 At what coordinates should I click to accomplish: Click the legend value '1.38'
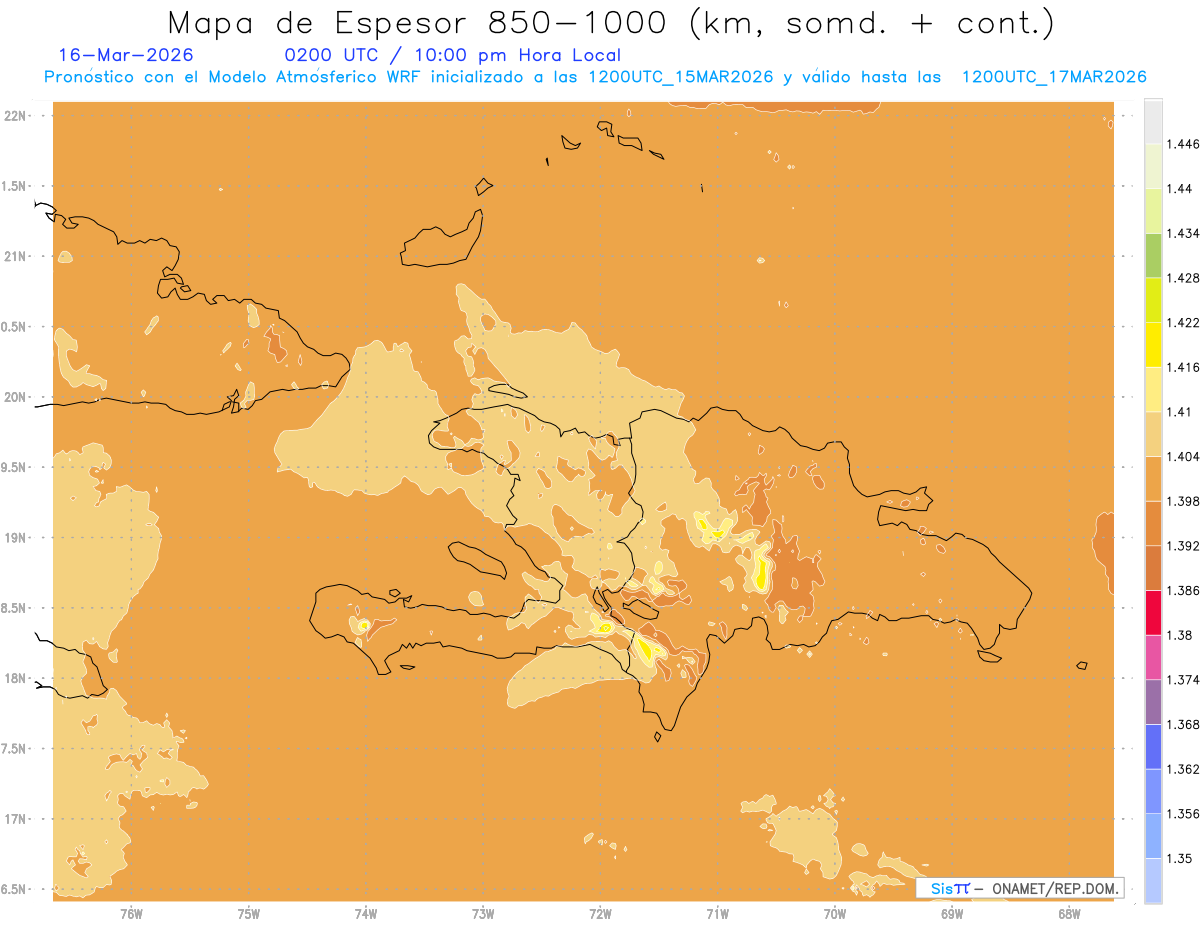[1179, 635]
